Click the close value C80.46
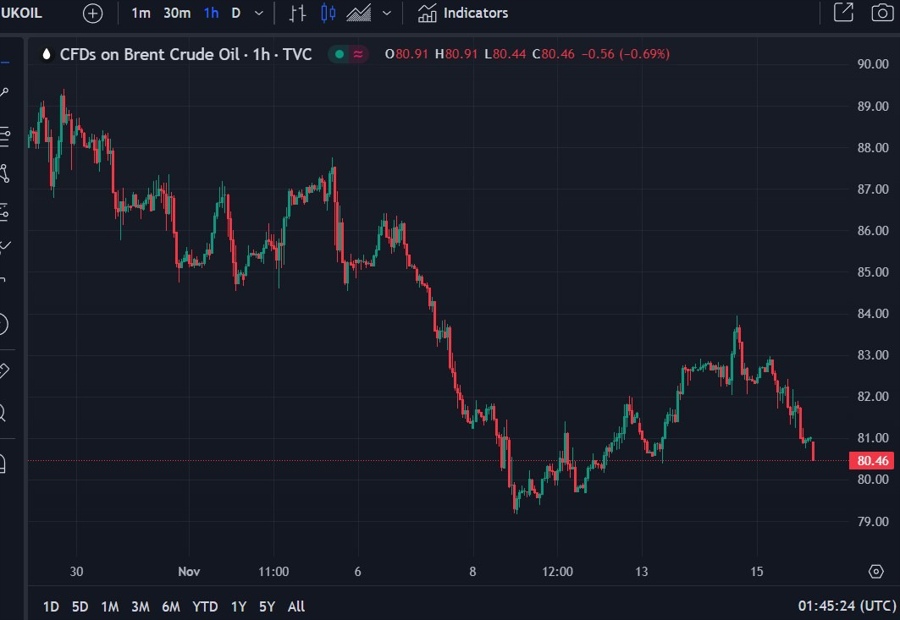The width and height of the screenshot is (900, 620). [x=553, y=55]
